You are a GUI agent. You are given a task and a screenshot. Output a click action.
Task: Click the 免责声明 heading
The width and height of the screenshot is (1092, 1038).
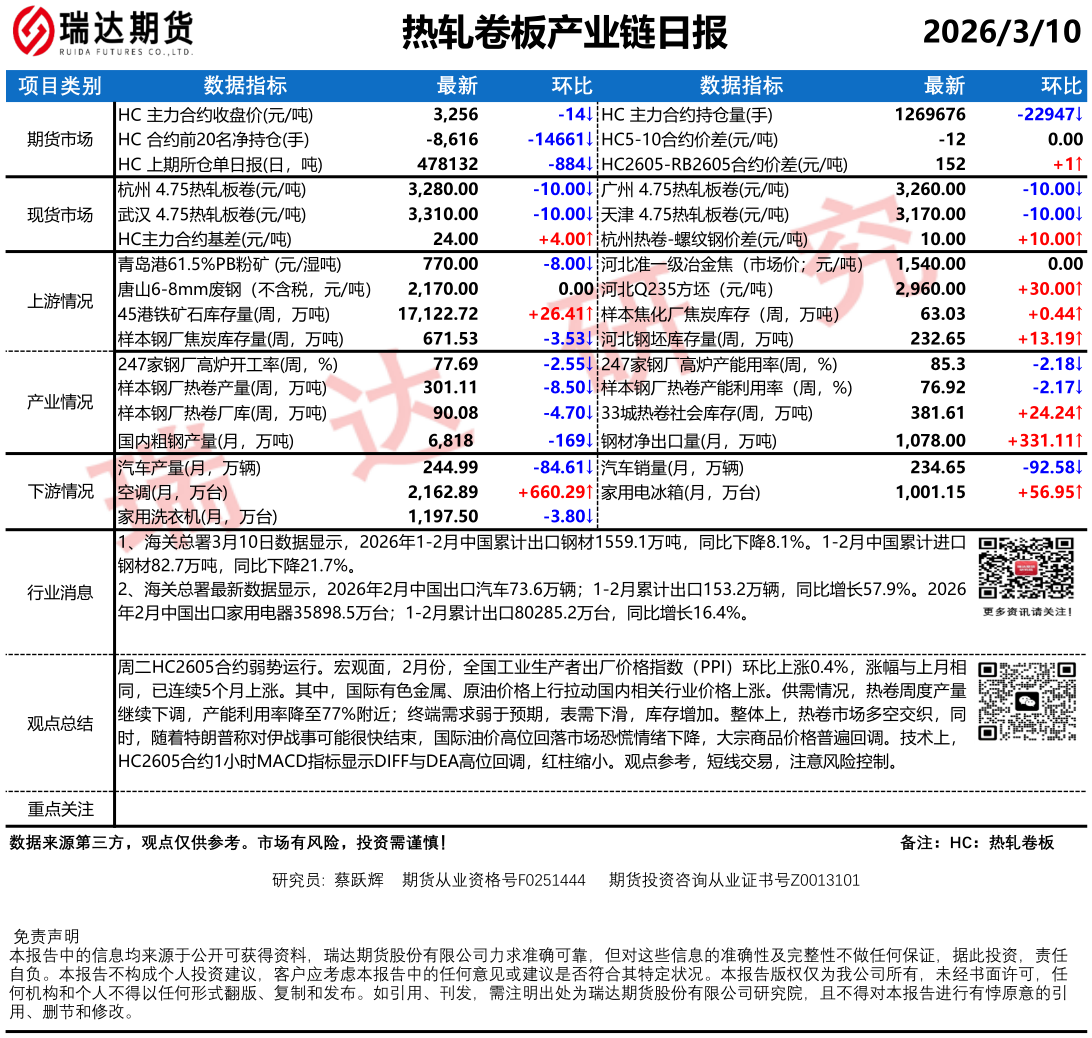(46, 936)
